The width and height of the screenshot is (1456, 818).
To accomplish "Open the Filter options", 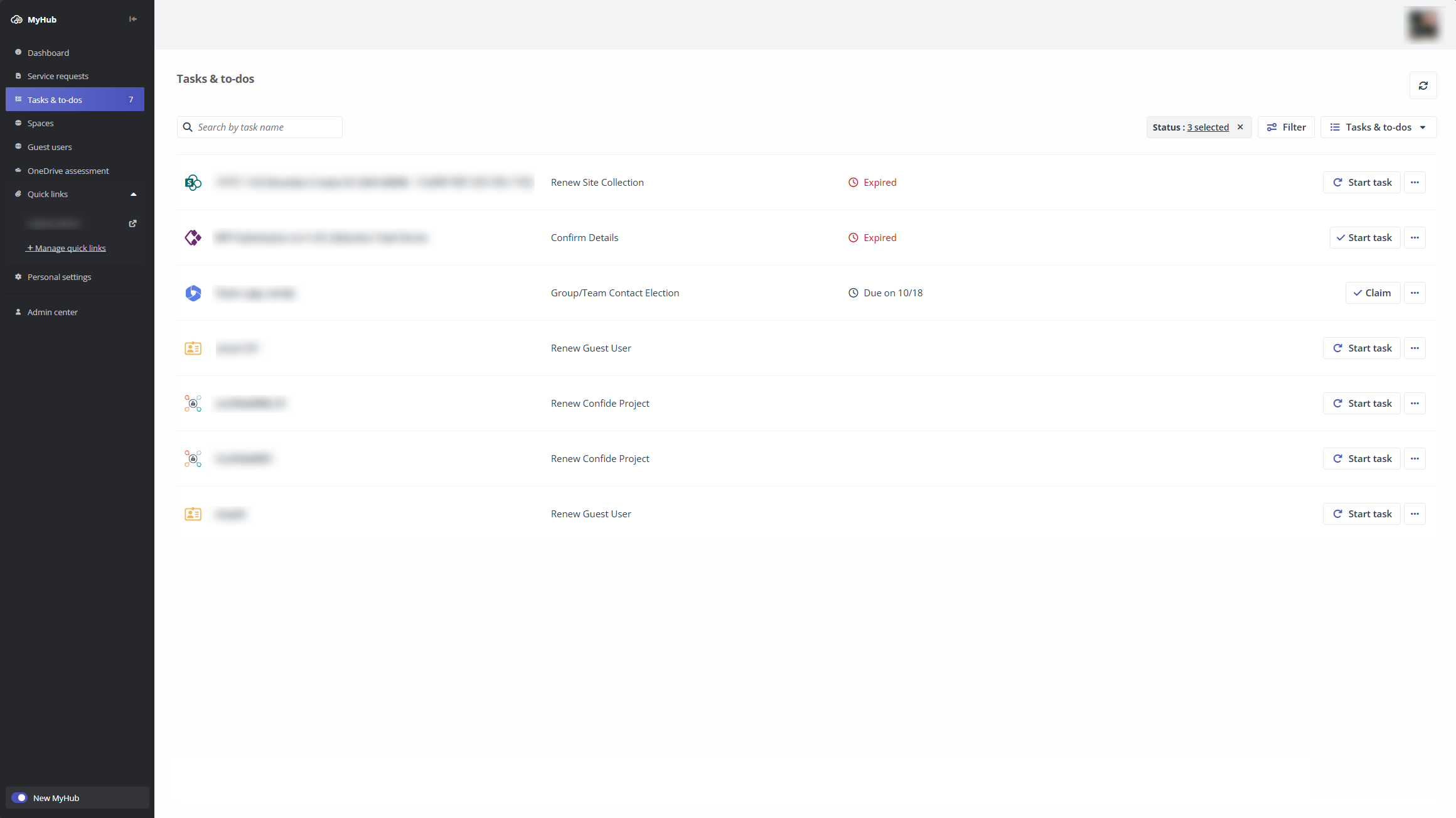I will coord(1286,127).
